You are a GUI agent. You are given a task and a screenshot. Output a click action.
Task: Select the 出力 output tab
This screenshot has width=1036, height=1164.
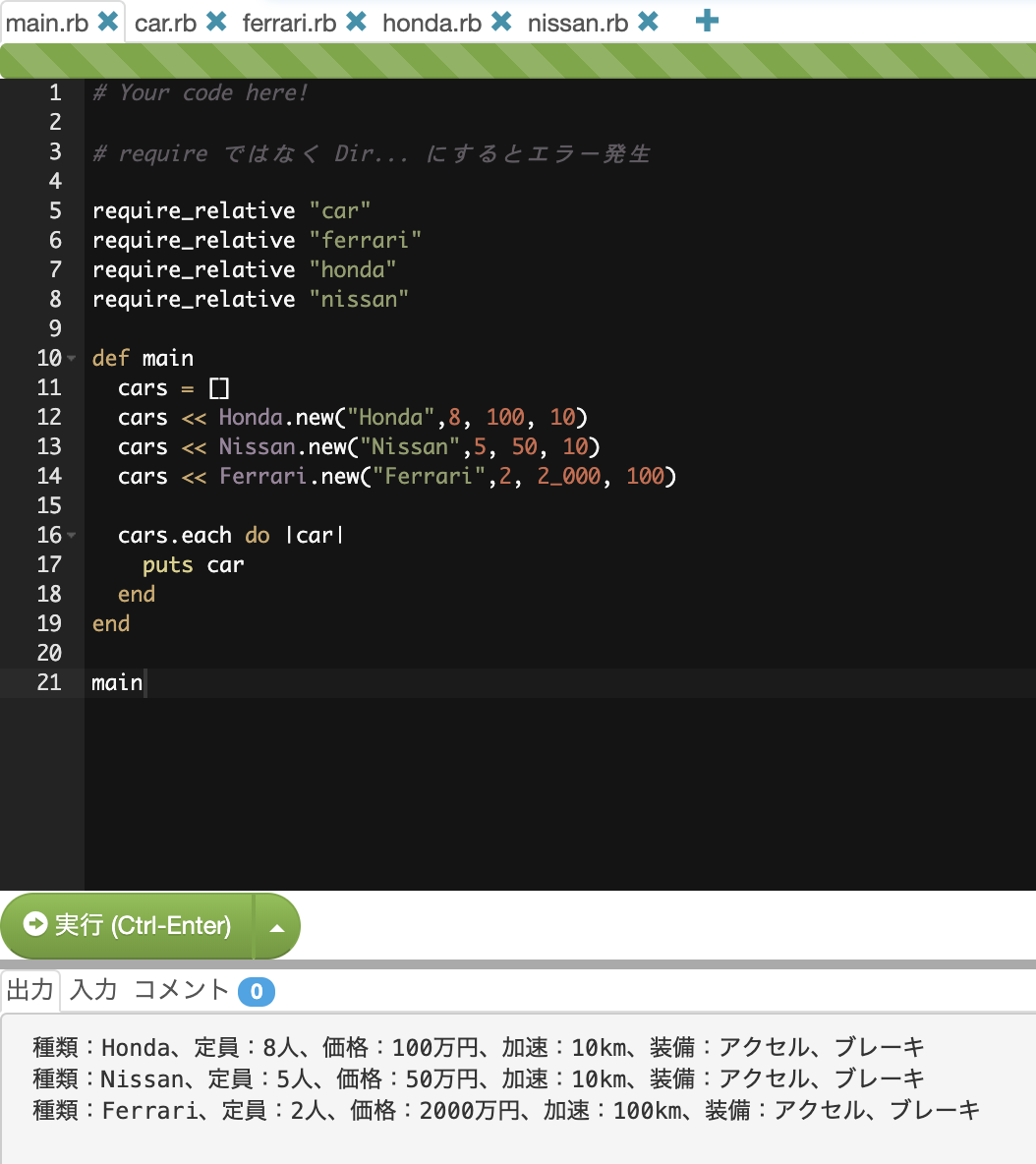coord(30,990)
